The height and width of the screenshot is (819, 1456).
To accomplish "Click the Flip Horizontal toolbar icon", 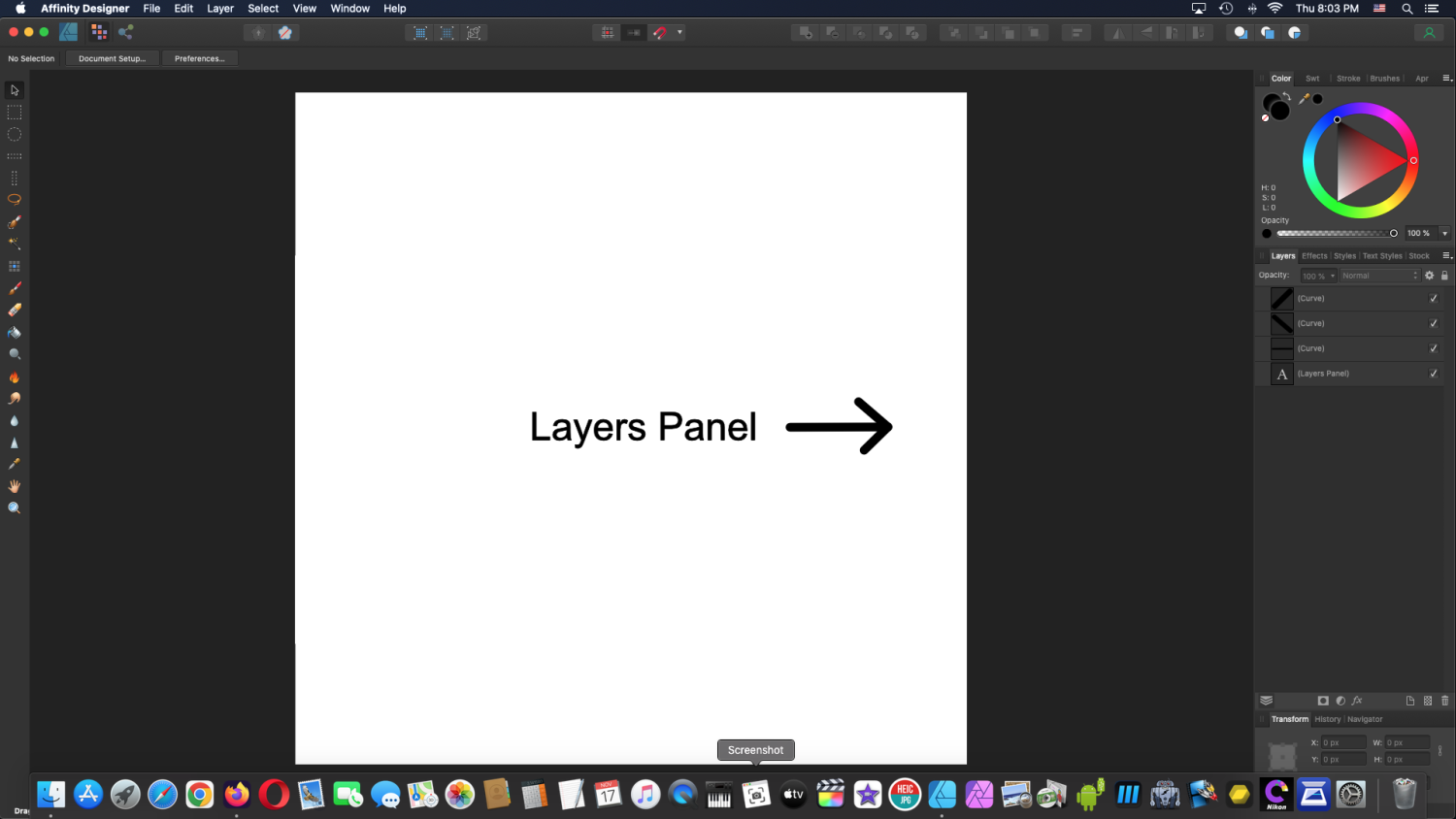I will coord(1119,33).
